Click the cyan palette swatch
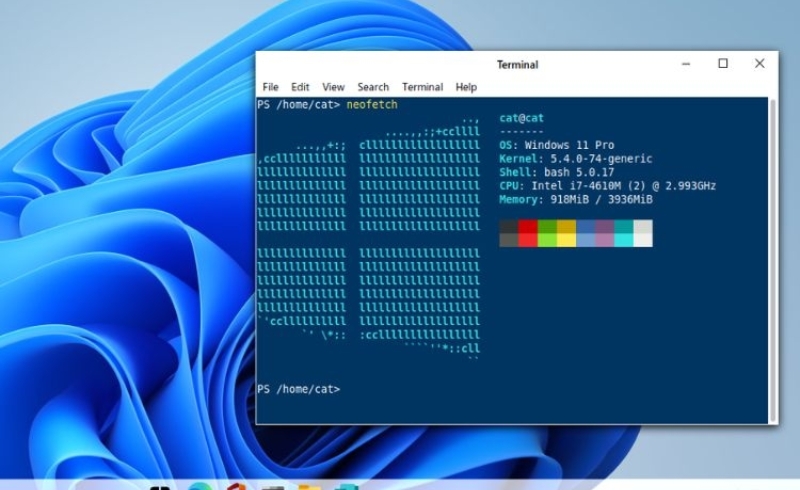This screenshot has width=800, height=490. [624, 240]
